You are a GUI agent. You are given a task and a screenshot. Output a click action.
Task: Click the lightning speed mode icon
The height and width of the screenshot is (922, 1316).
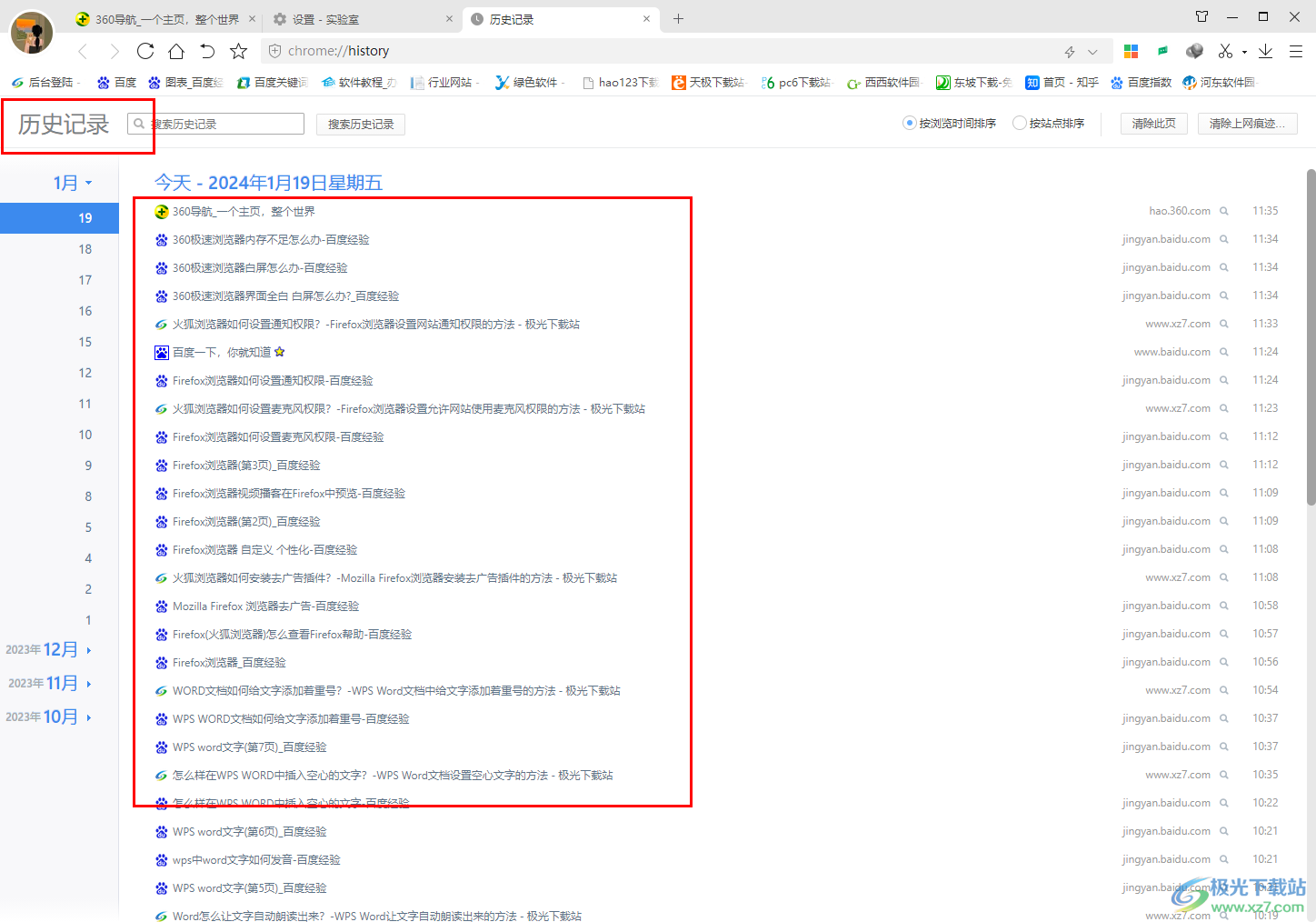[1070, 52]
